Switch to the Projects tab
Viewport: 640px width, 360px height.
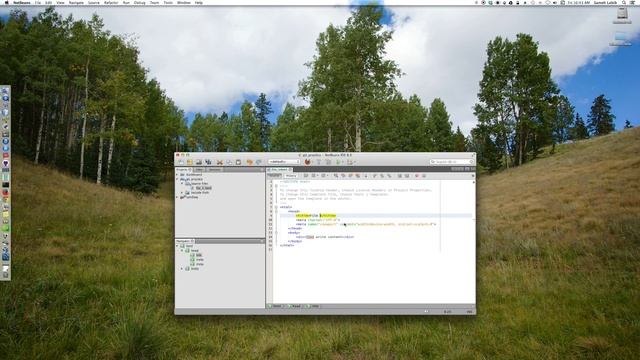(183, 169)
